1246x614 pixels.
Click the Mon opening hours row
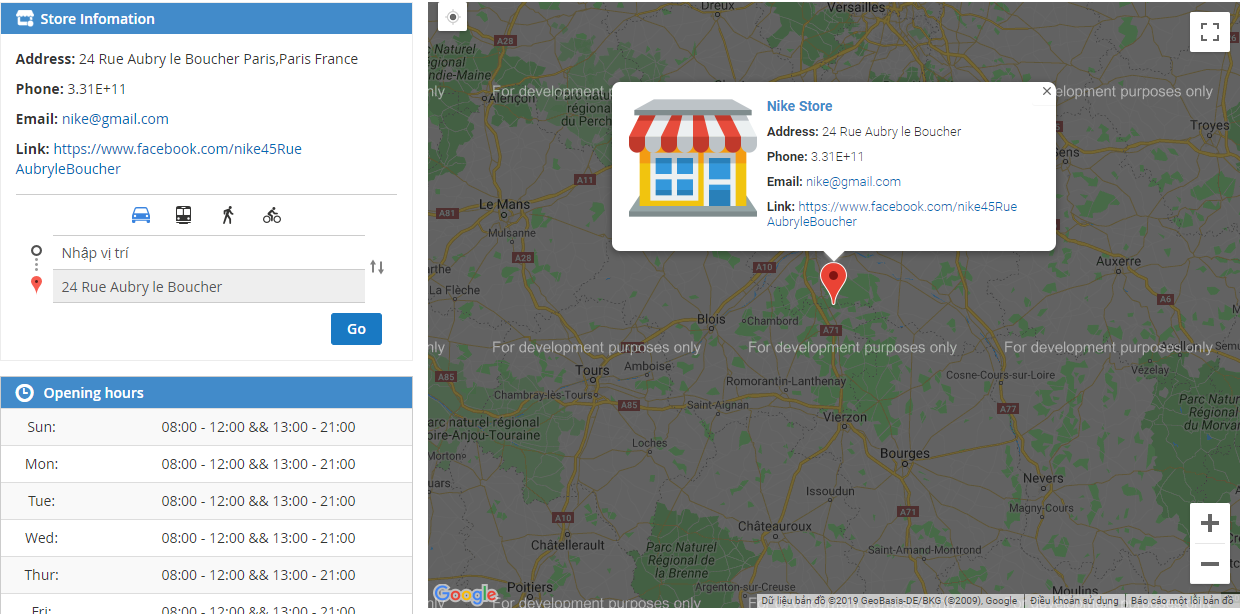[x=206, y=464]
